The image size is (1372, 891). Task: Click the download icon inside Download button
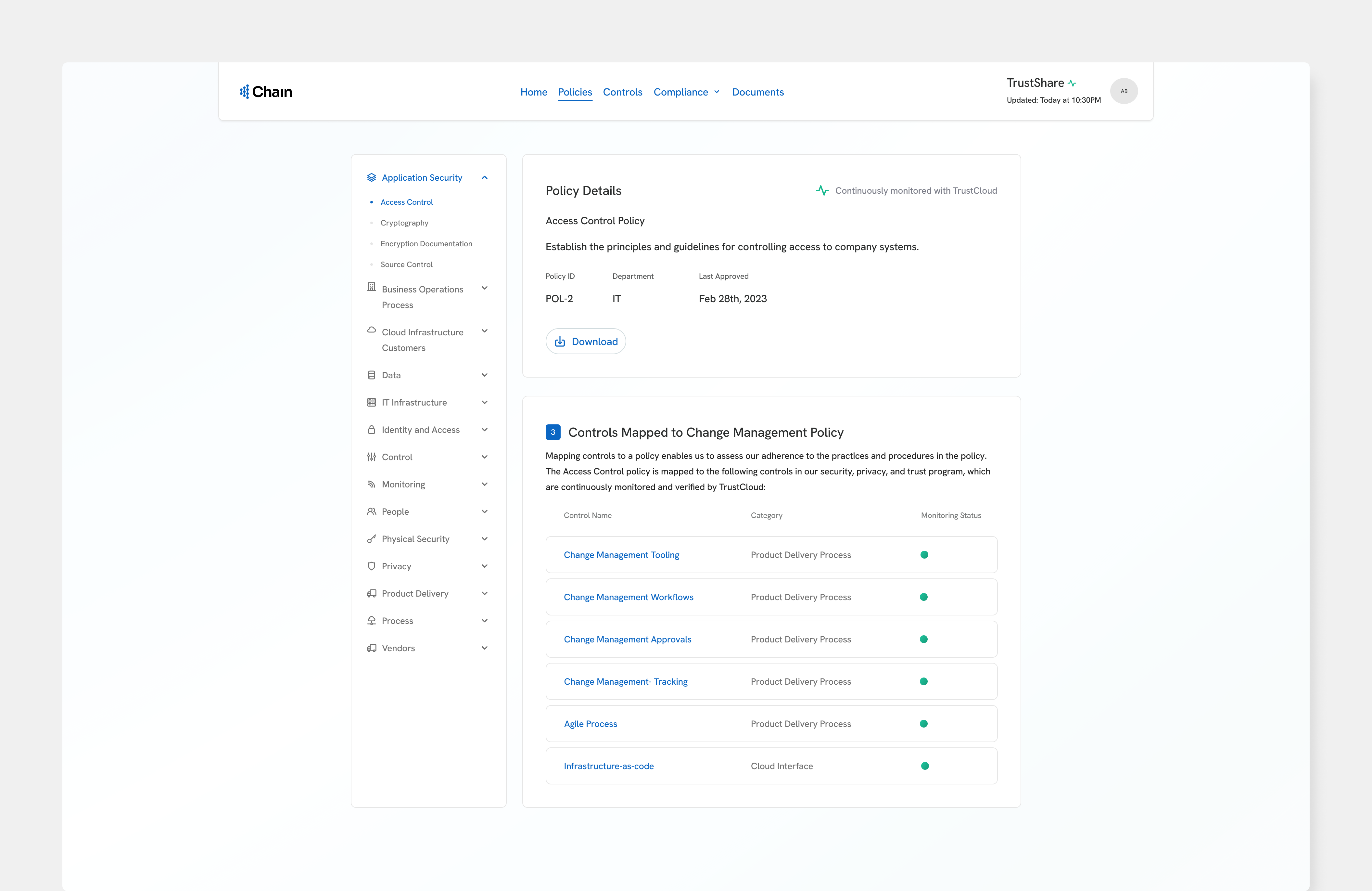(560, 342)
